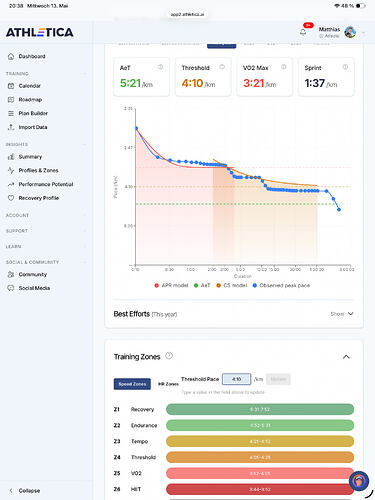Open Profiles & Zones link
The width and height of the screenshot is (375, 500).
(38, 170)
